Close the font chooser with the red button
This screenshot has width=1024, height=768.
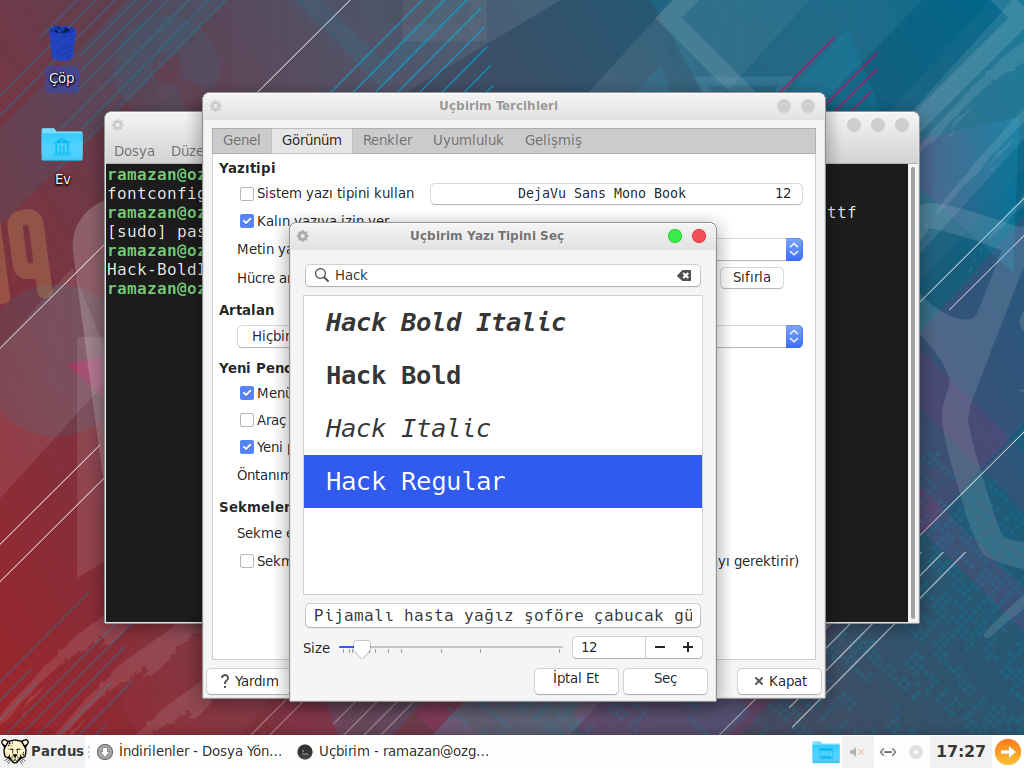click(699, 236)
